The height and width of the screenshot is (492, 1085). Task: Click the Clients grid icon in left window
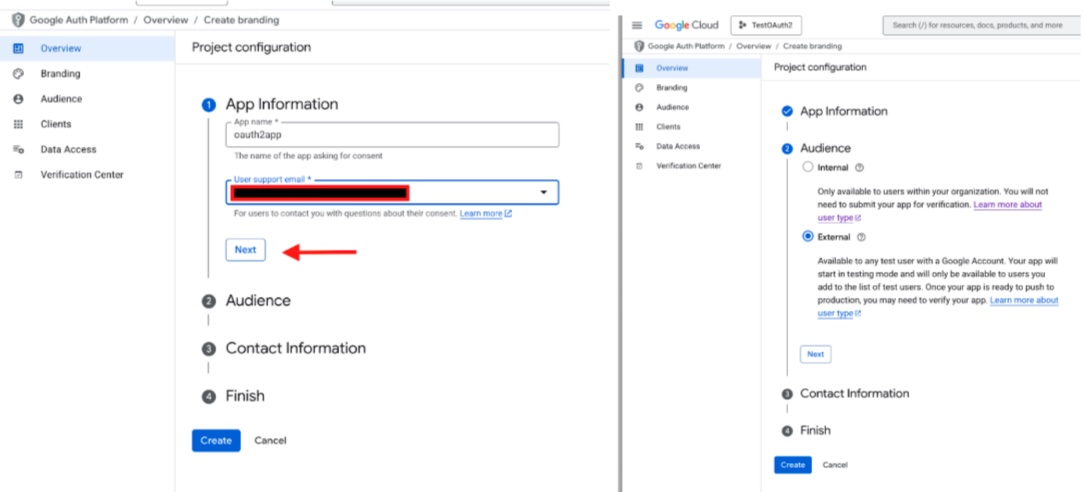click(x=19, y=124)
